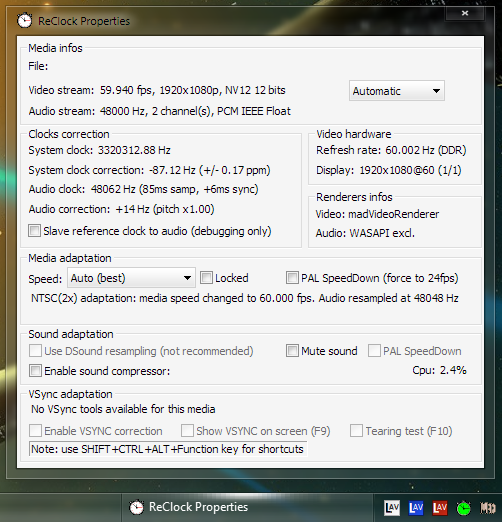This screenshot has width=502, height=522.
Task: Open the madVR tray icon
Action: pos(487,508)
